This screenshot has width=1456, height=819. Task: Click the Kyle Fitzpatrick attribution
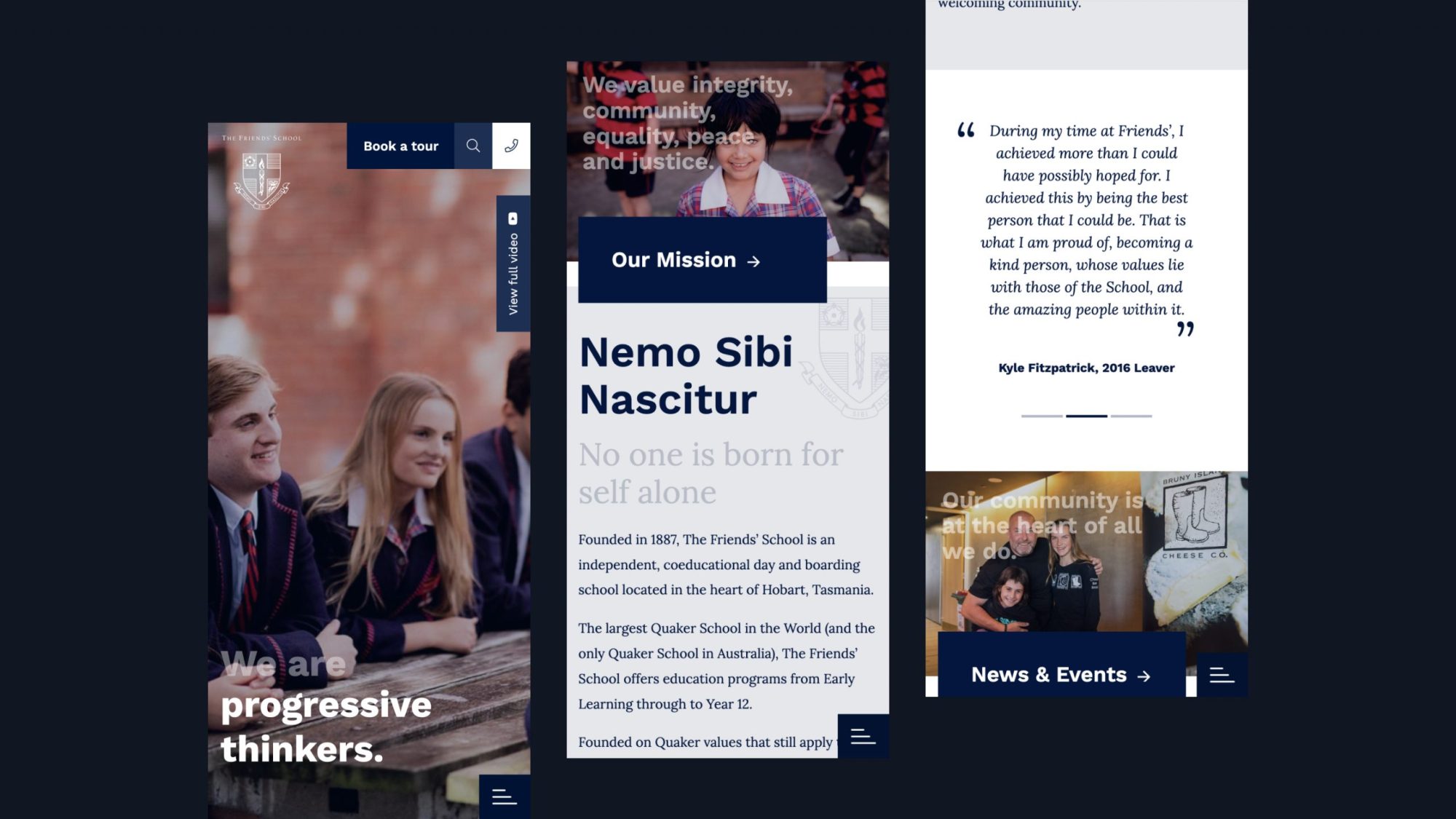pyautogui.click(x=1086, y=368)
